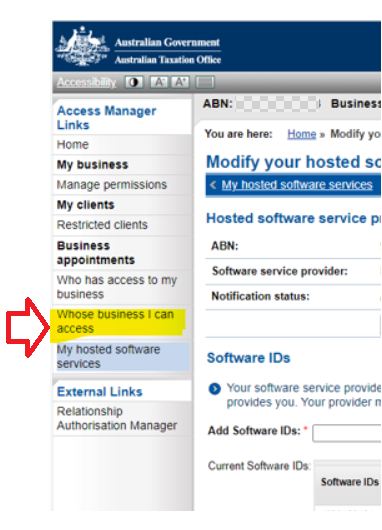Click the Home breadcrumb link
The width and height of the screenshot is (382, 530).
pos(302,134)
